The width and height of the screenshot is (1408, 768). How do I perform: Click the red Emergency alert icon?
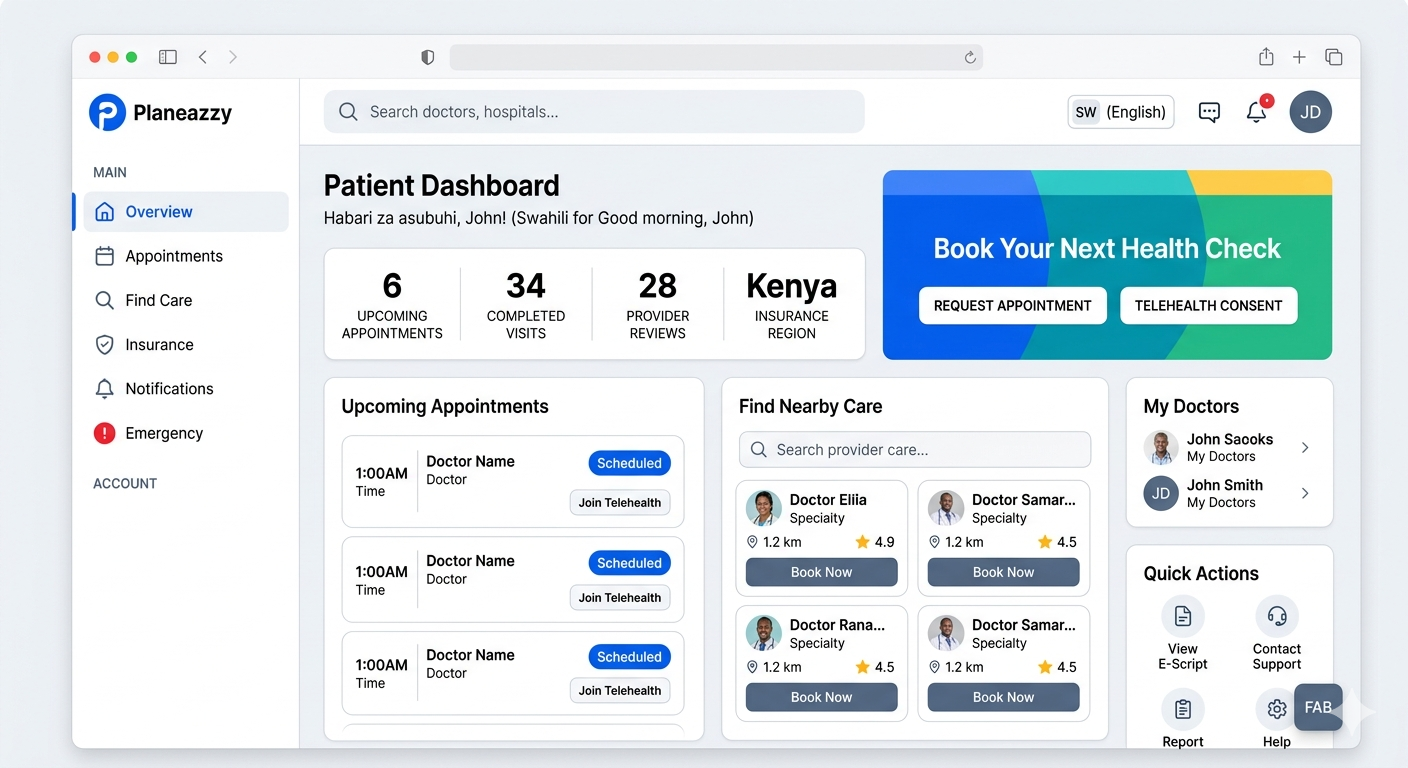coord(103,433)
